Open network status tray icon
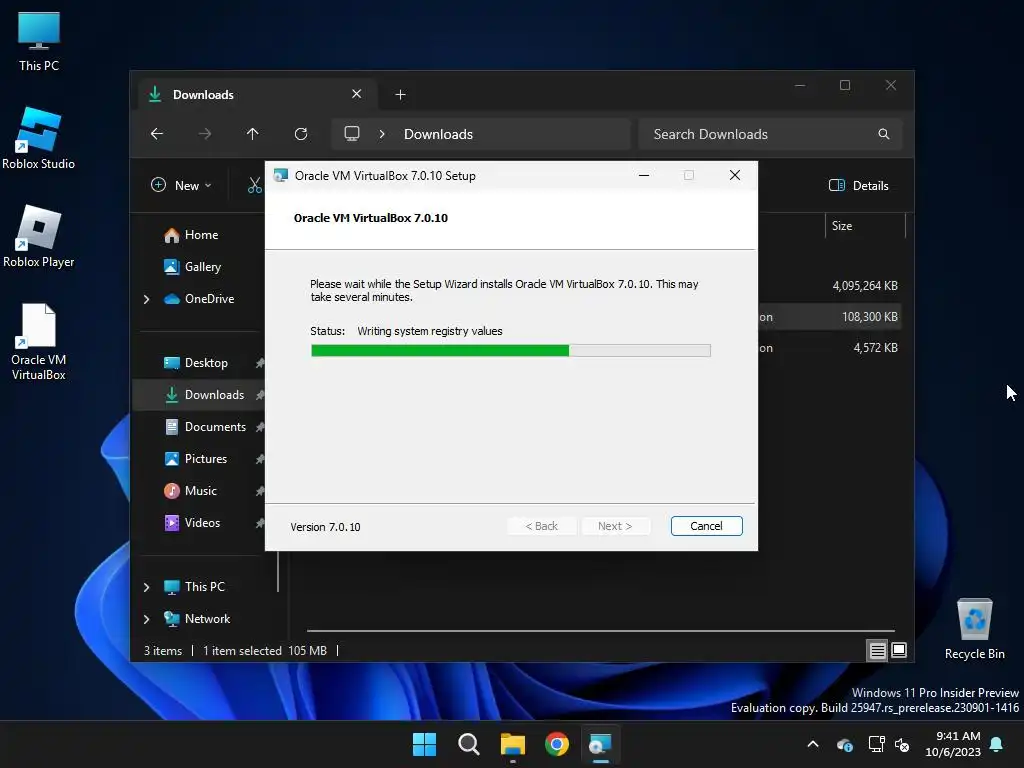The image size is (1024, 768). (x=876, y=744)
